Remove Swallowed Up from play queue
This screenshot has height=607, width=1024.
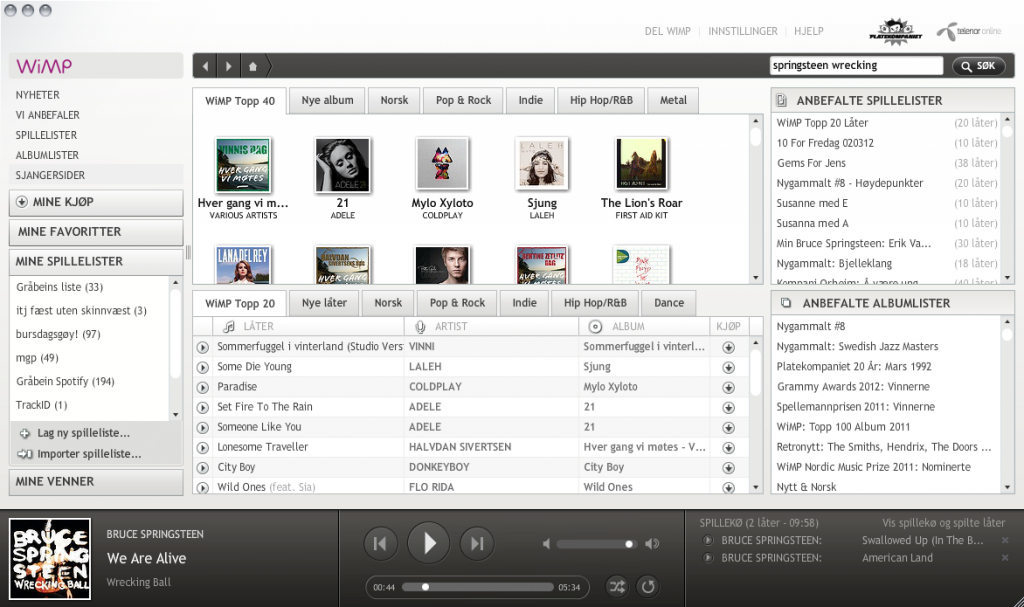point(1005,540)
